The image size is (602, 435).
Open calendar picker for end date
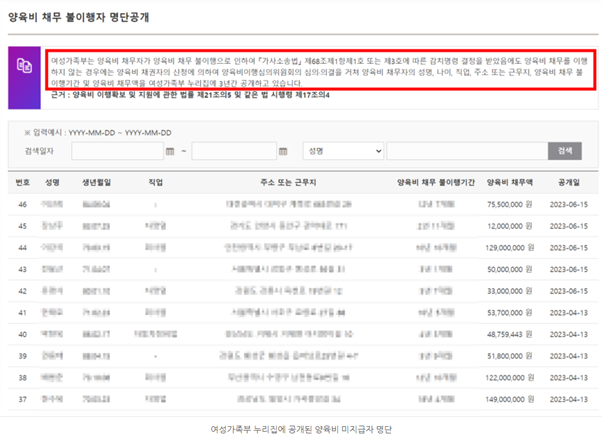(x=283, y=151)
